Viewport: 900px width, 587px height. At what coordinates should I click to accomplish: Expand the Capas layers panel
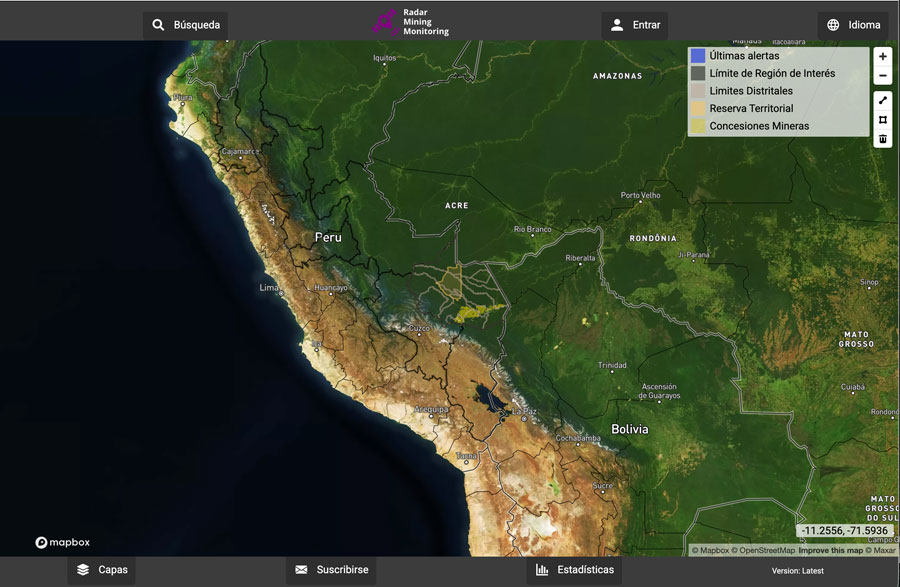101,570
